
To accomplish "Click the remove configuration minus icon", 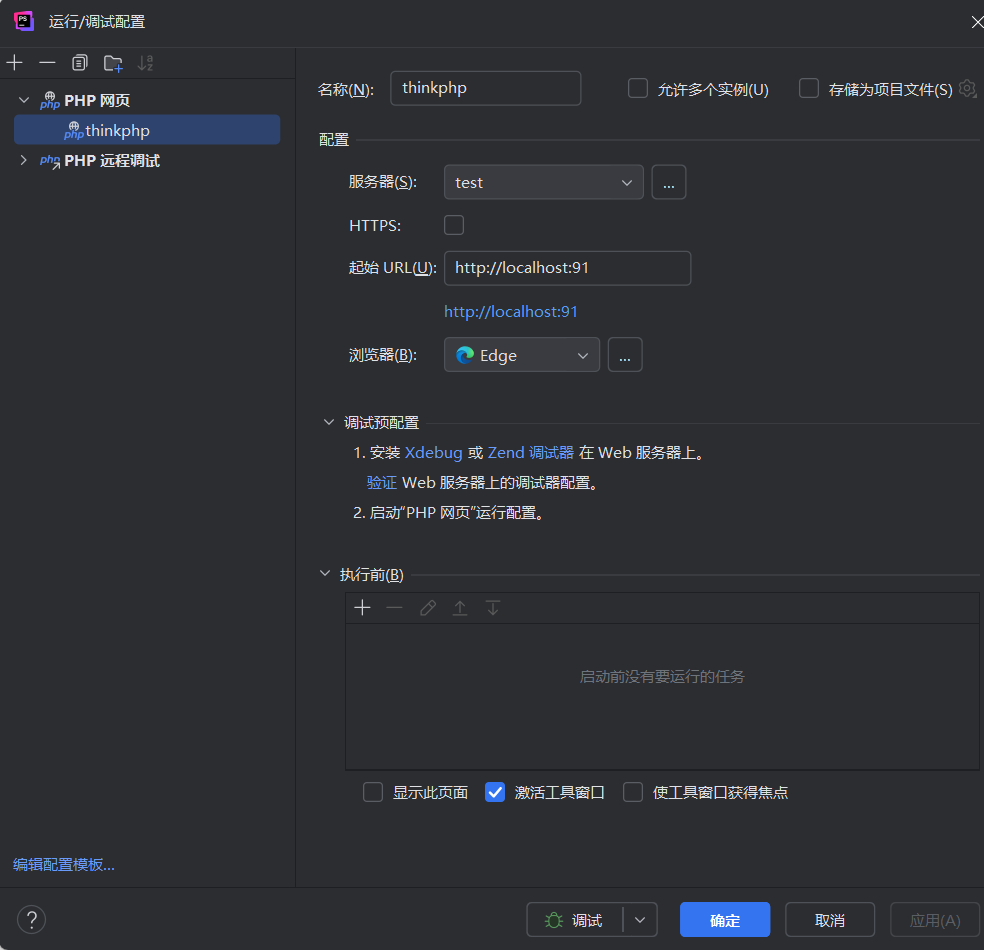I will pos(47,63).
